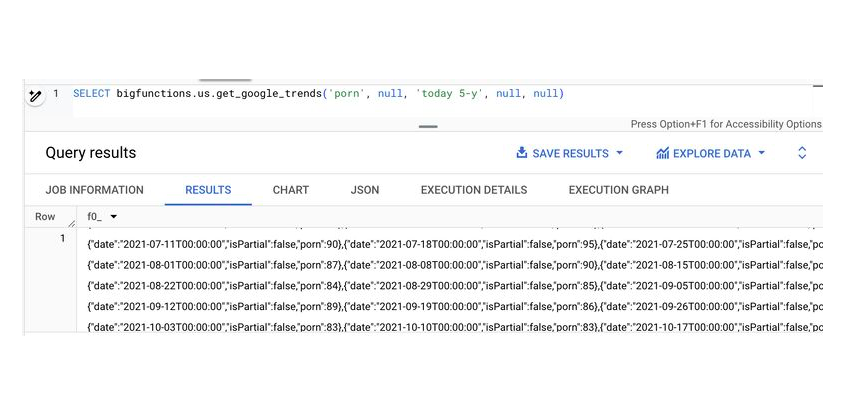Click result line starting with date 2021-10-03
The image size is (868, 415).
coord(455,327)
